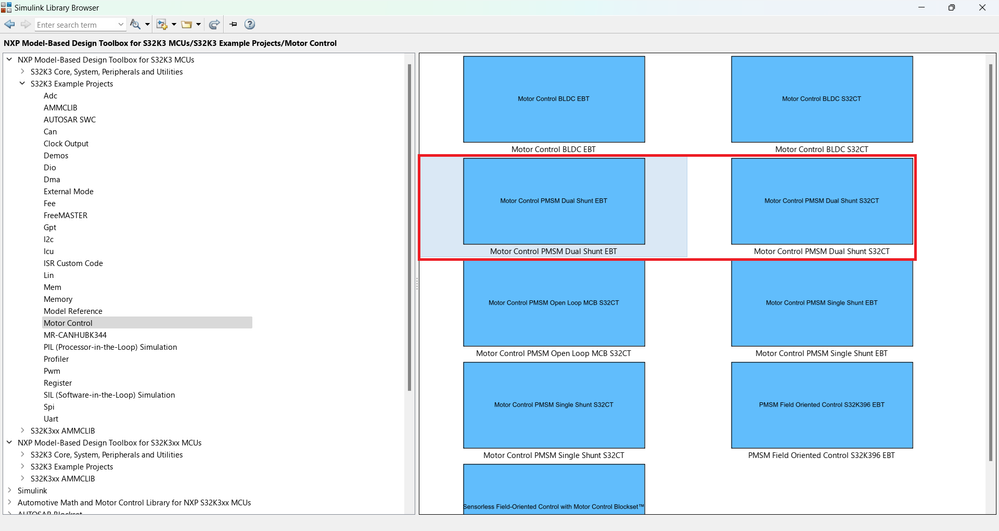Viewport: 999px width, 531px height.
Task: Select Motor Control PMSM Single Shunt EBT block
Action: [x=822, y=303]
